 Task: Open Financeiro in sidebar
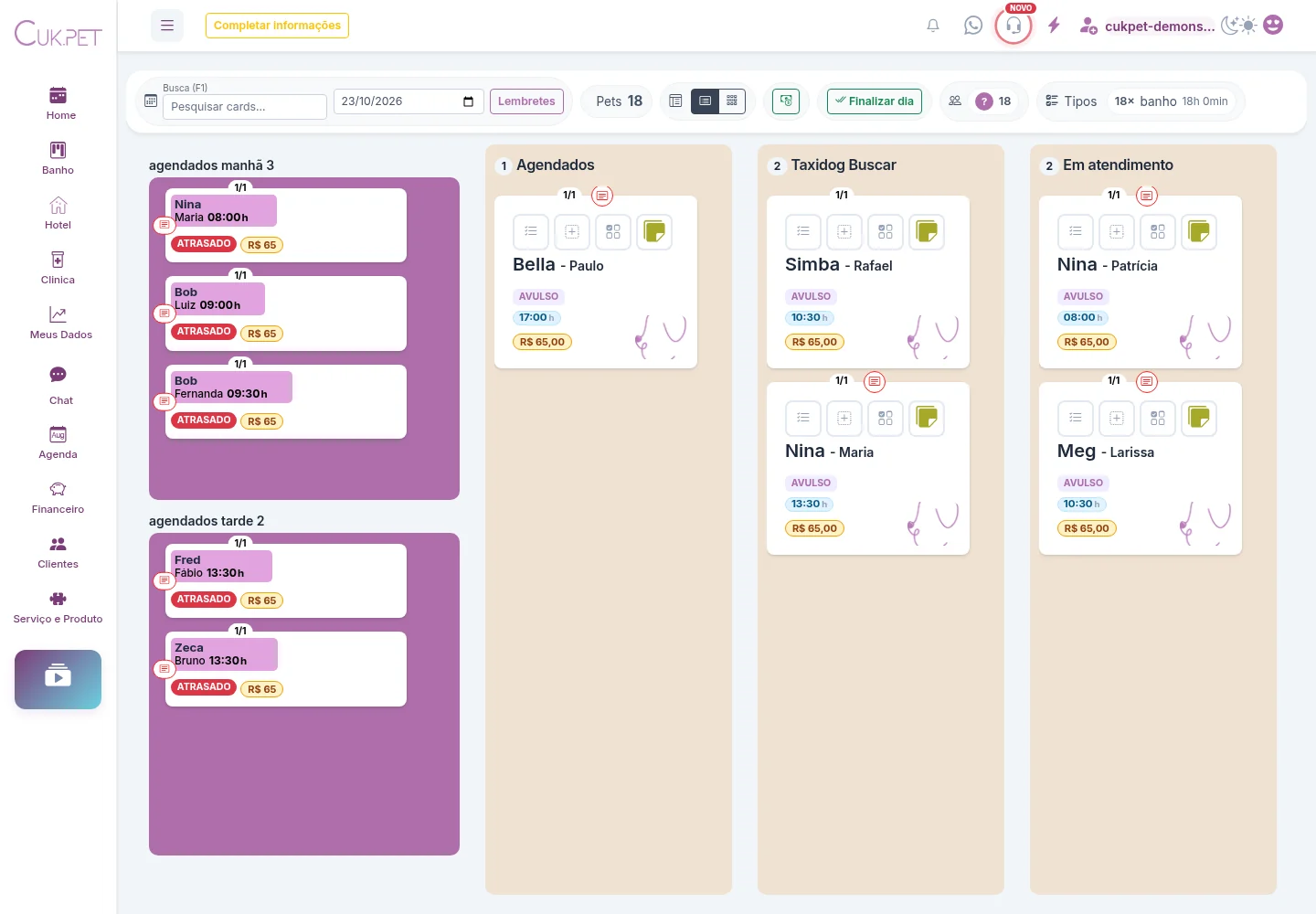point(58,497)
